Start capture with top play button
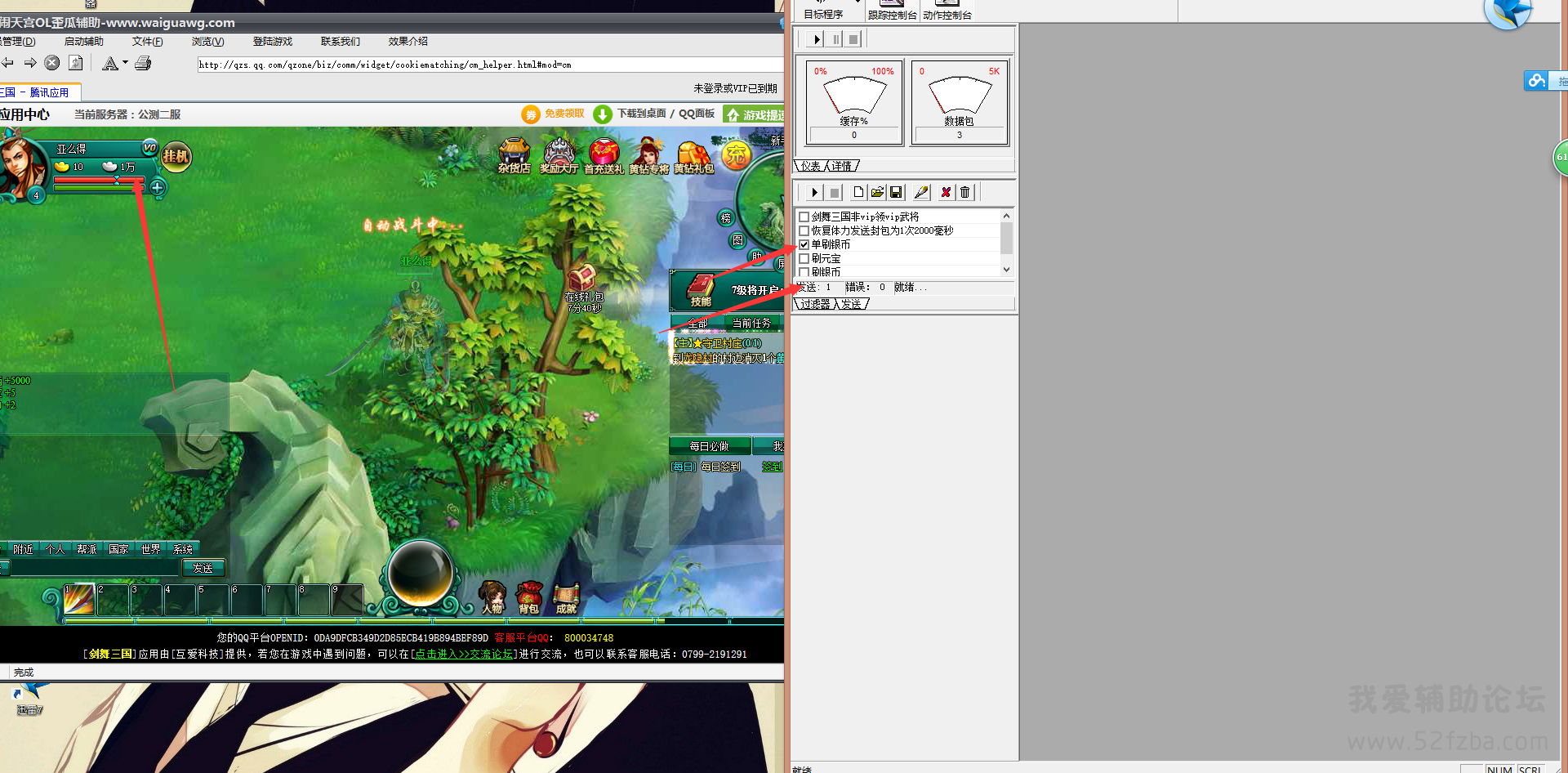 (x=817, y=39)
